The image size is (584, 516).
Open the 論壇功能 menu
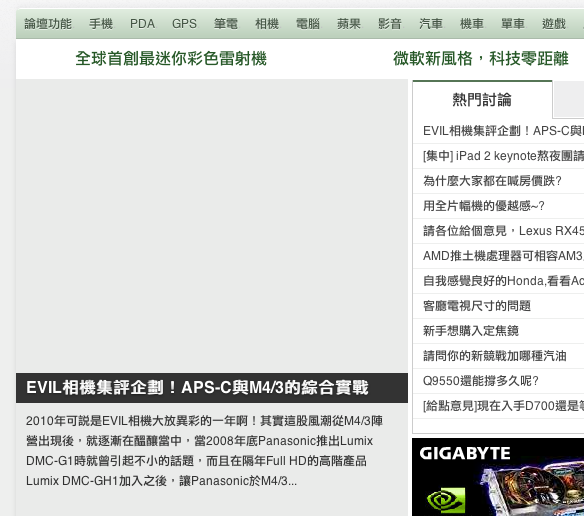48,24
